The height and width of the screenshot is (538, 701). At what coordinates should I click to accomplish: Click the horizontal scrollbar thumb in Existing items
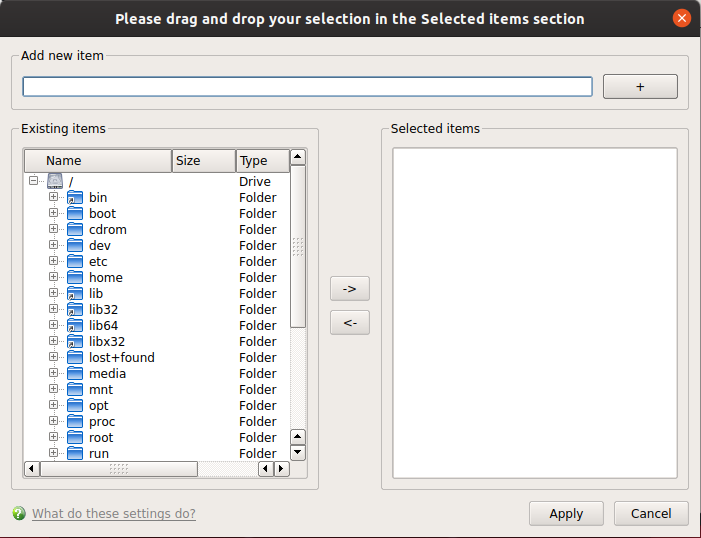[x=119, y=469]
